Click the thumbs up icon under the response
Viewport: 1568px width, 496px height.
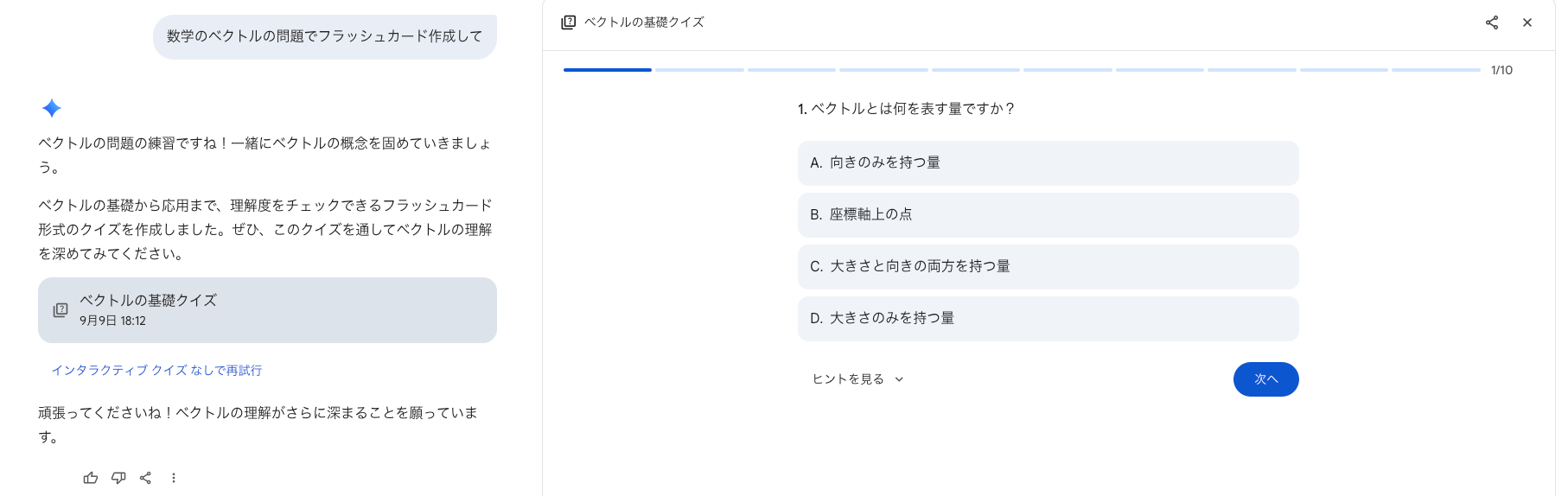91,478
